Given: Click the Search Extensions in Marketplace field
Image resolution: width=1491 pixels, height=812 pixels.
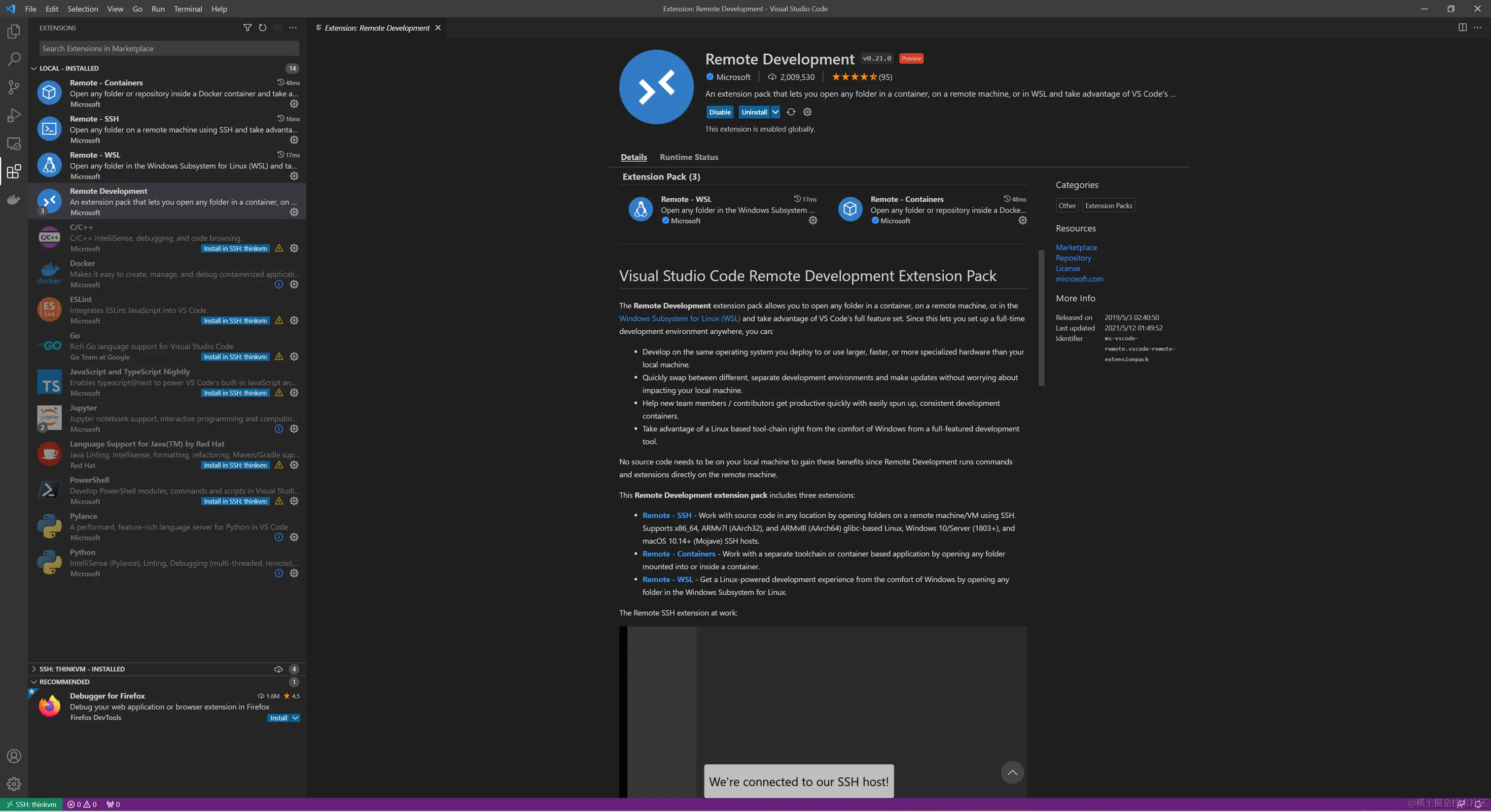Looking at the screenshot, I should coord(169,49).
